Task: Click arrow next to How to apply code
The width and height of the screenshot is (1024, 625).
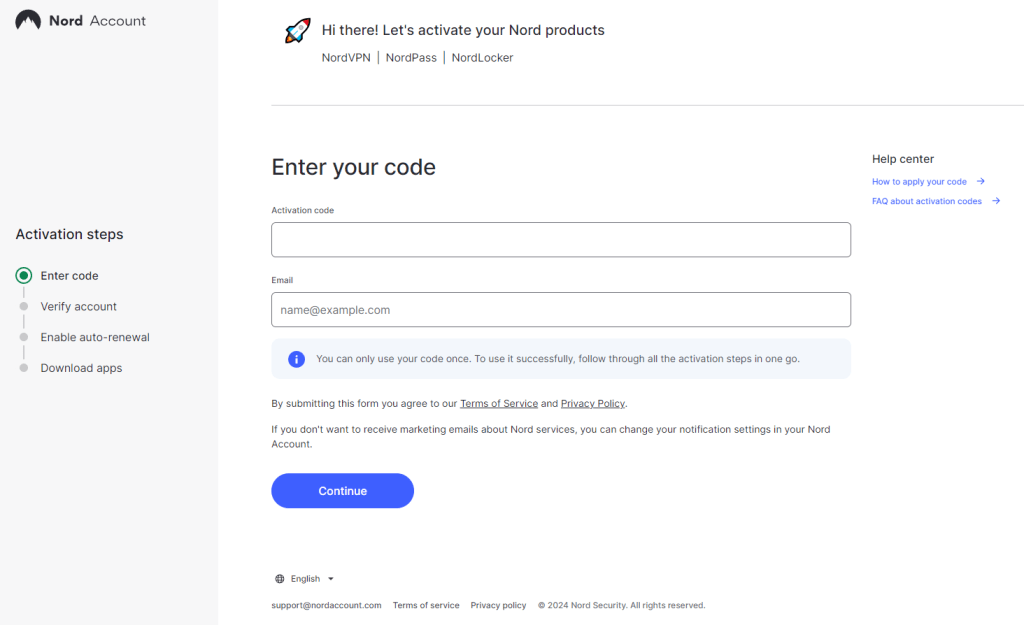Action: 981,182
